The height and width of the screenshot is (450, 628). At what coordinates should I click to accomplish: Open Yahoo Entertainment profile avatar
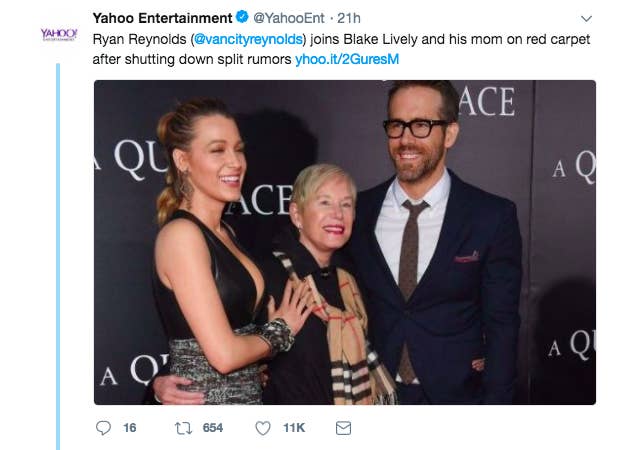coord(59,34)
